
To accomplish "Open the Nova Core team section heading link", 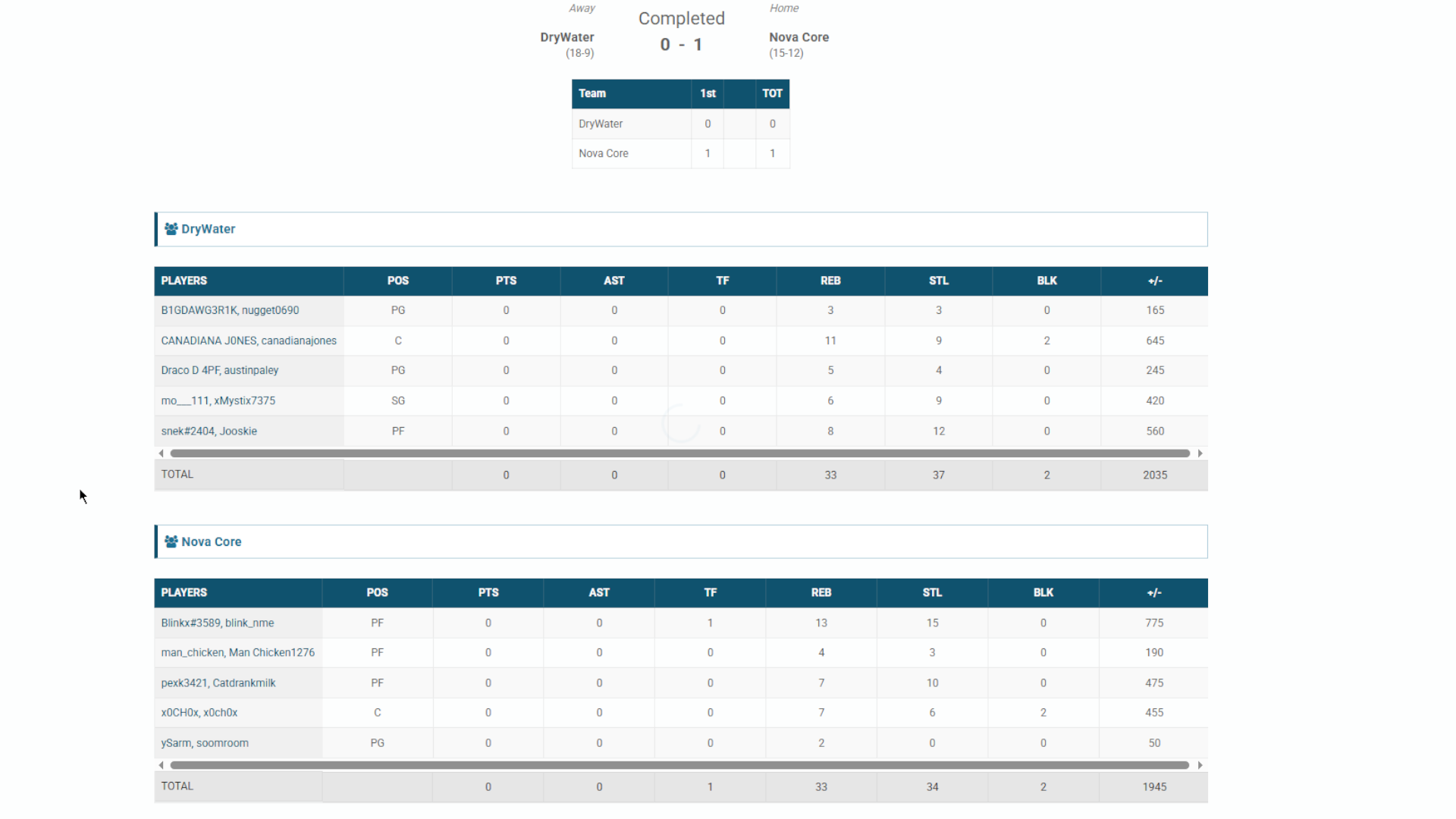I will point(211,541).
